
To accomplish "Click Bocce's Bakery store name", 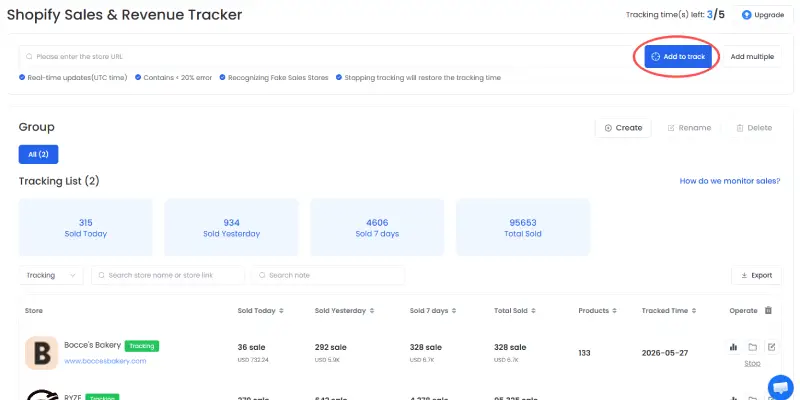I will [92, 345].
